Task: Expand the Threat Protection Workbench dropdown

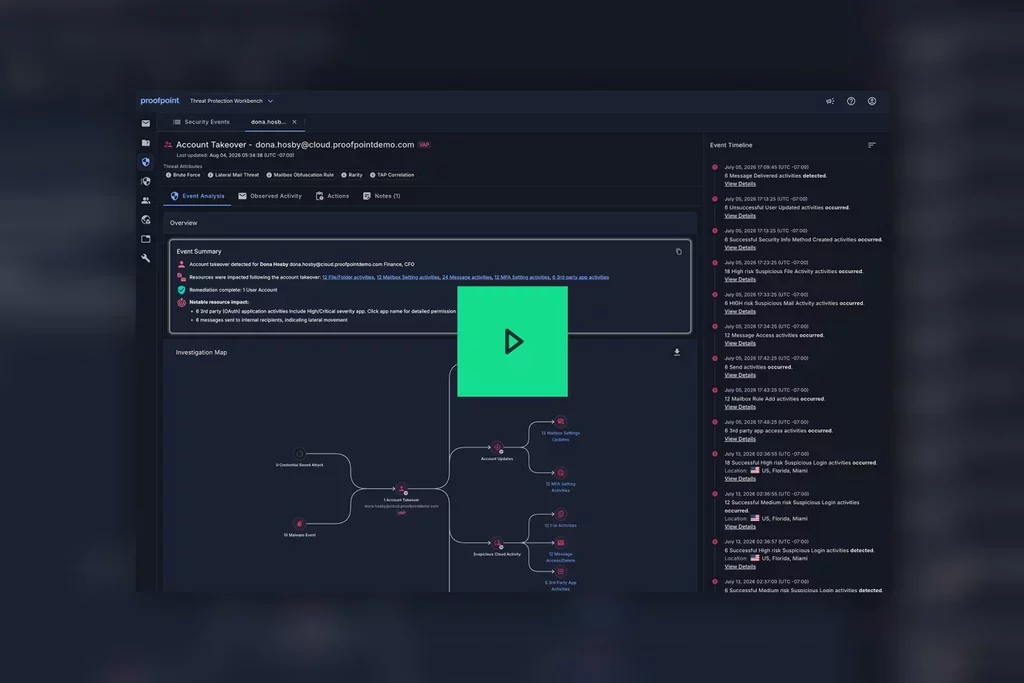Action: [x=231, y=101]
